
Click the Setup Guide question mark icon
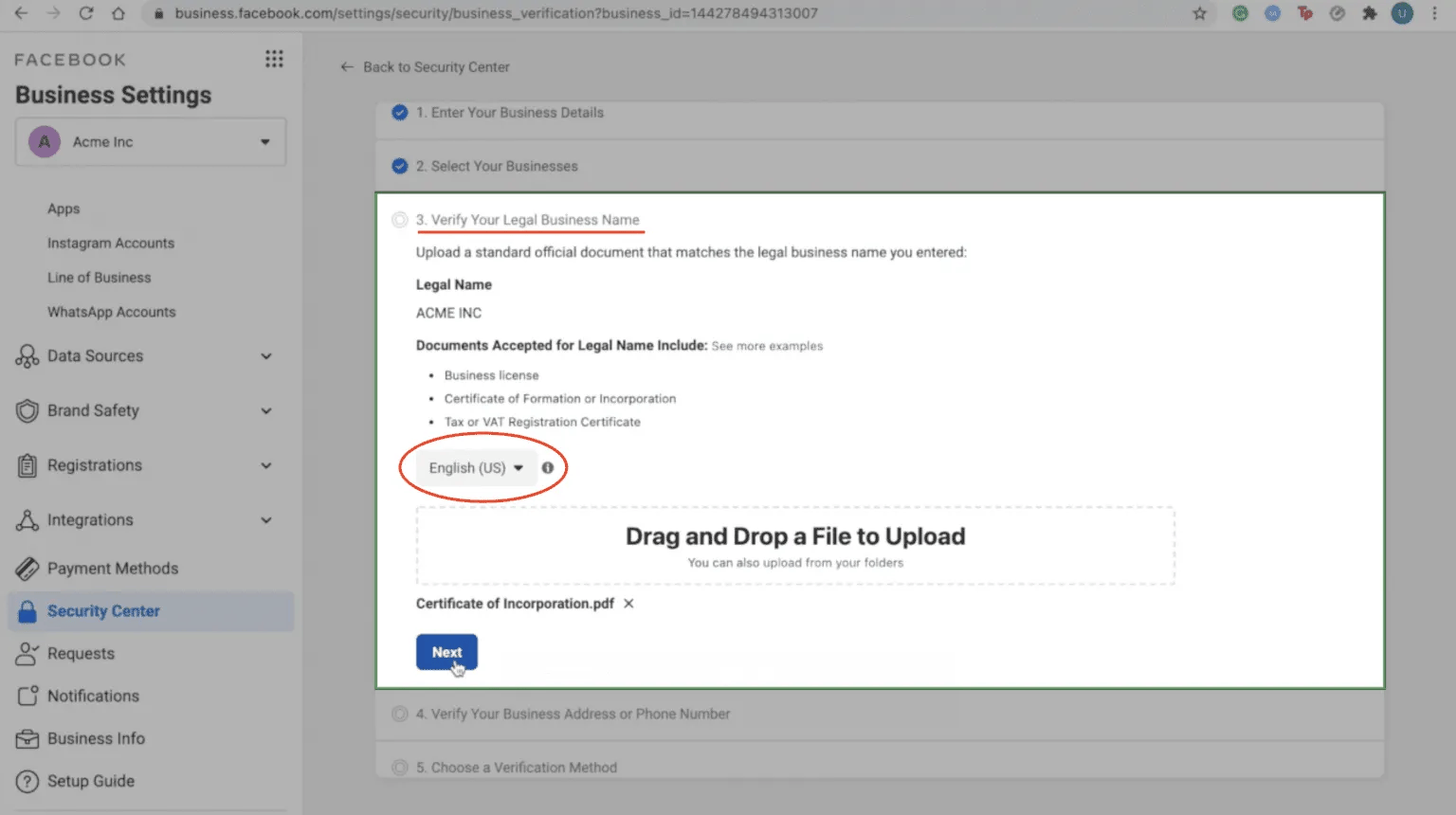[x=27, y=781]
